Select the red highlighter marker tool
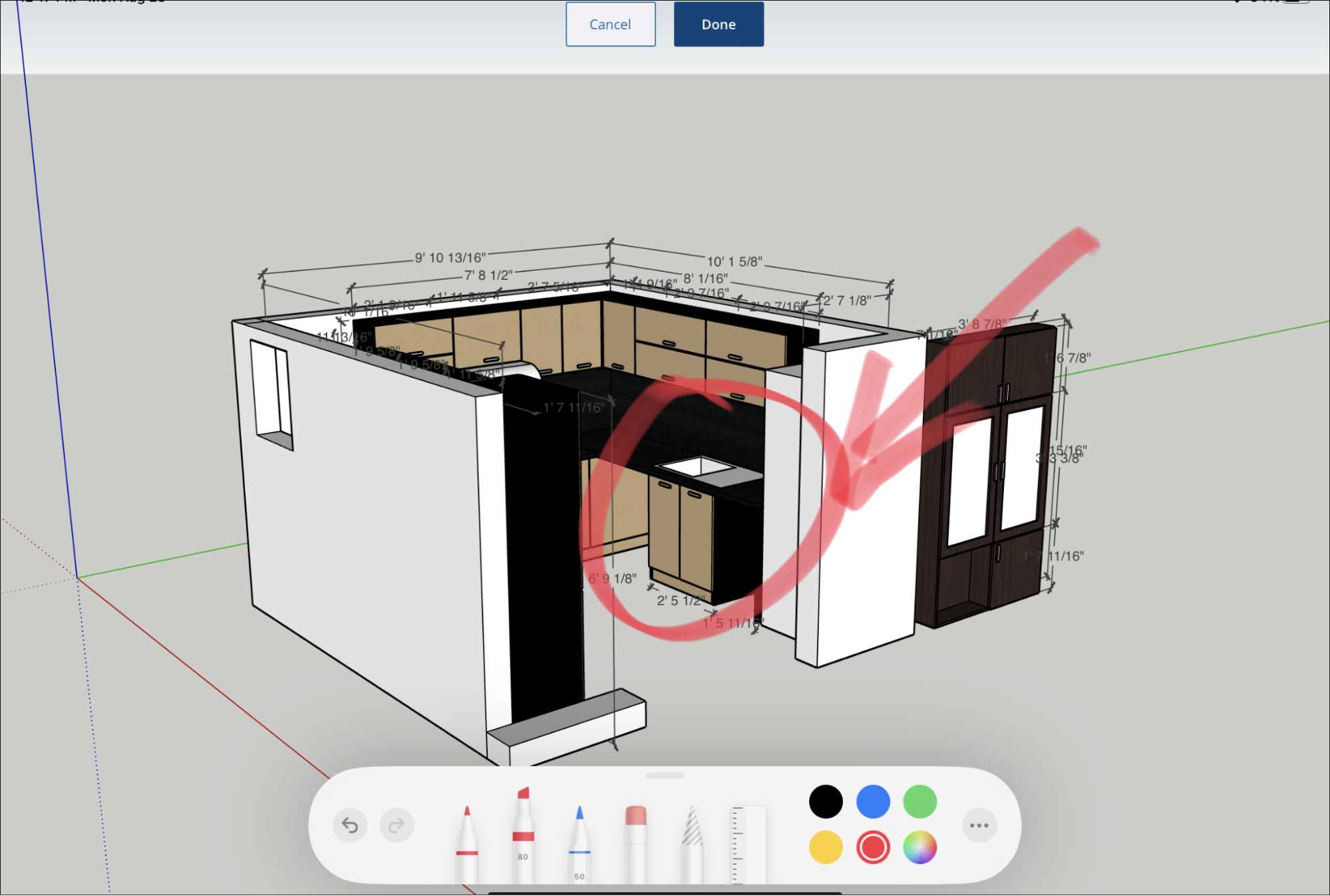1330x896 pixels. pyautogui.click(x=523, y=831)
